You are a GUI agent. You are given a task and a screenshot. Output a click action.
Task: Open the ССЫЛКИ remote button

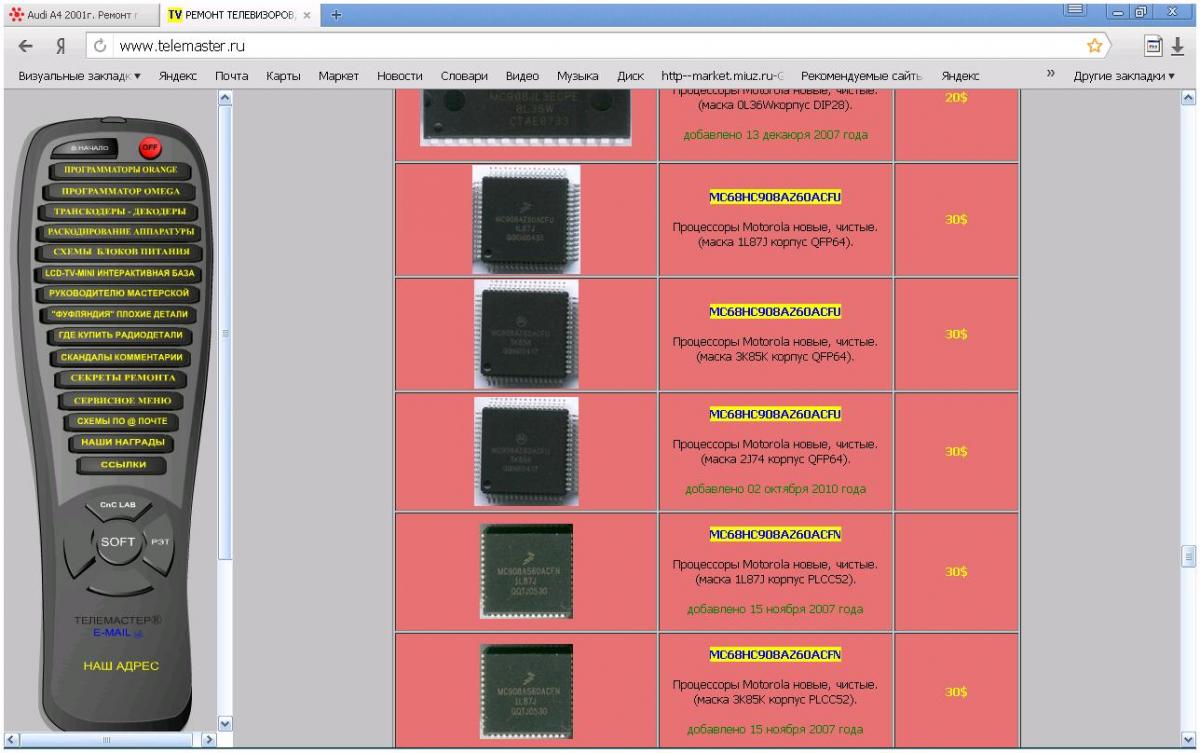123,465
